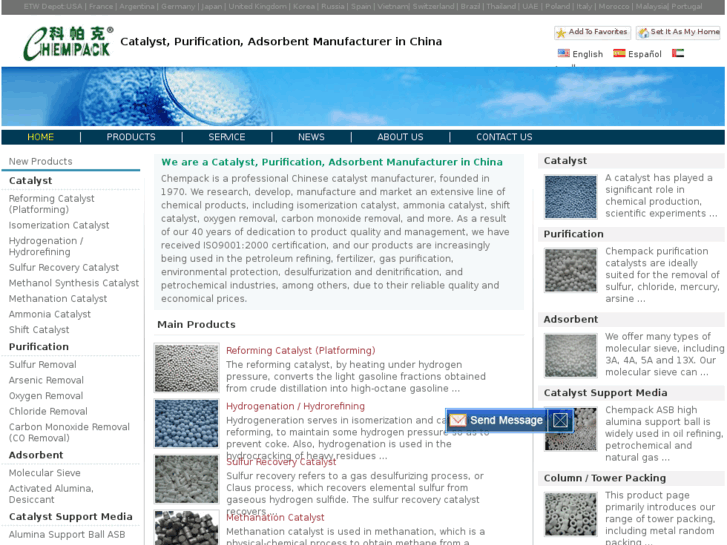This screenshot has height=545, width=727.
Task: Open the Methanation Catalyst product image
Action: [186, 528]
